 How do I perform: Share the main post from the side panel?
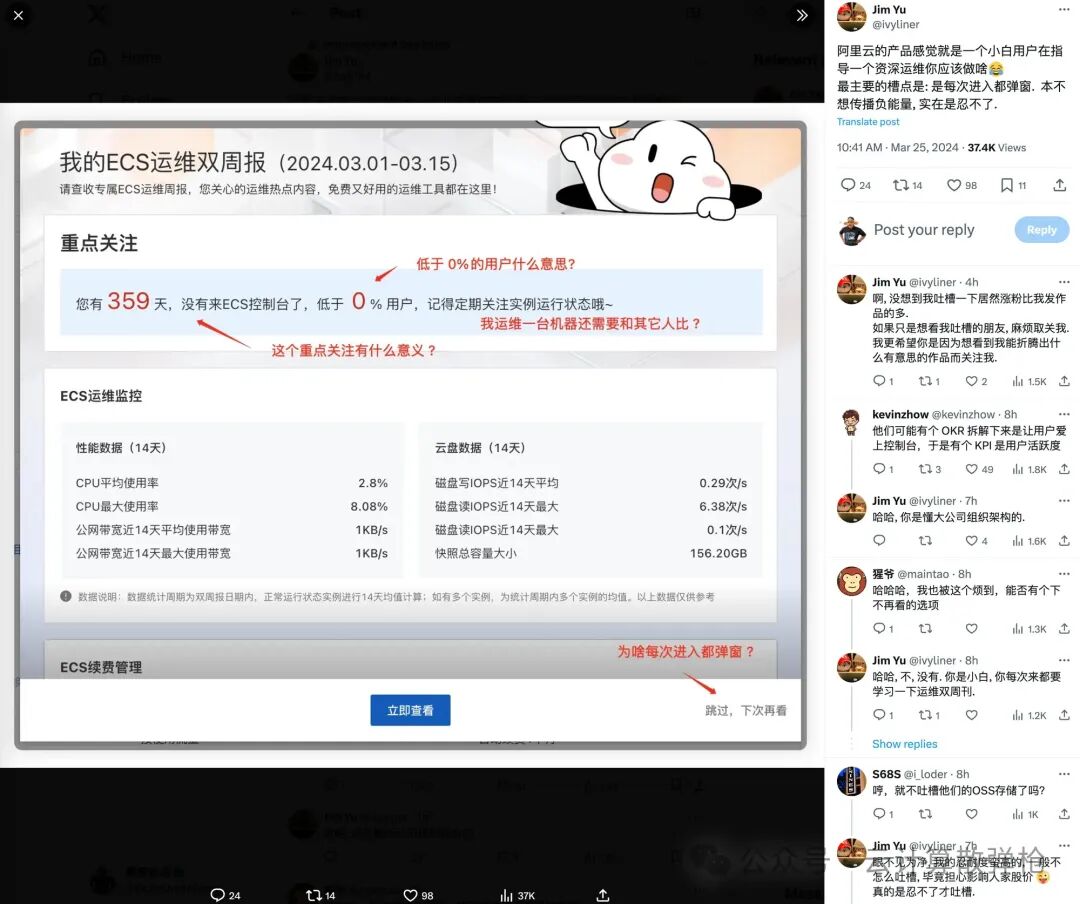pyautogui.click(x=1060, y=185)
